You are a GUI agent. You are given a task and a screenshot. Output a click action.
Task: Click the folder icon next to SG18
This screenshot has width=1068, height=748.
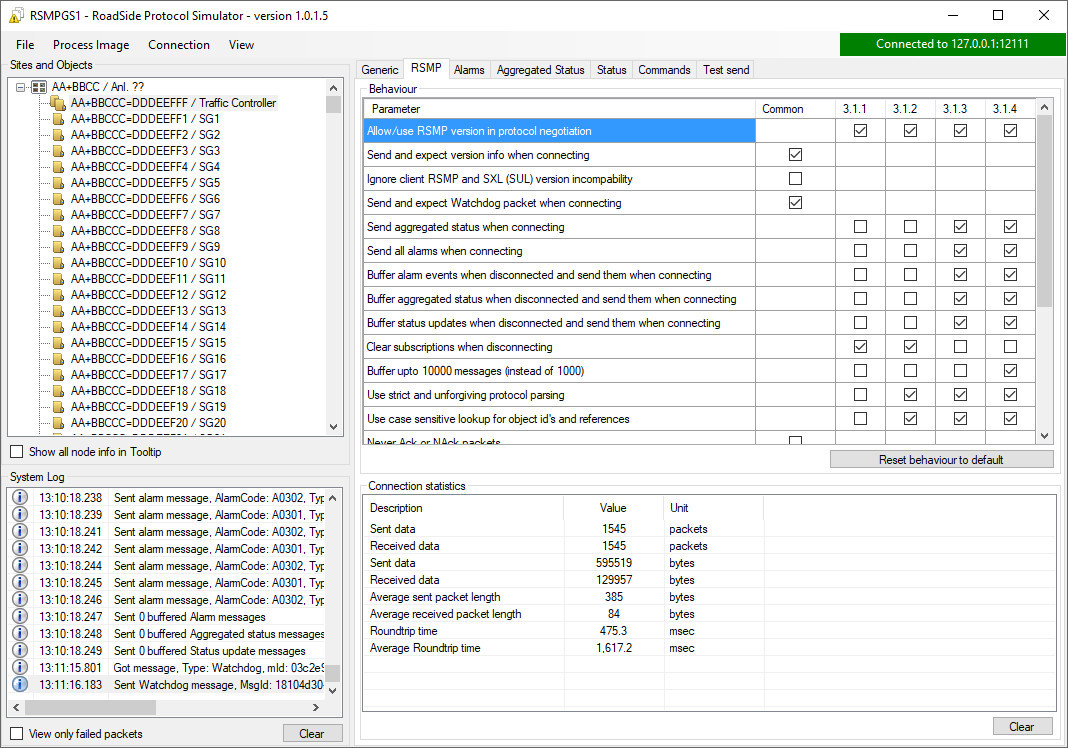58,391
